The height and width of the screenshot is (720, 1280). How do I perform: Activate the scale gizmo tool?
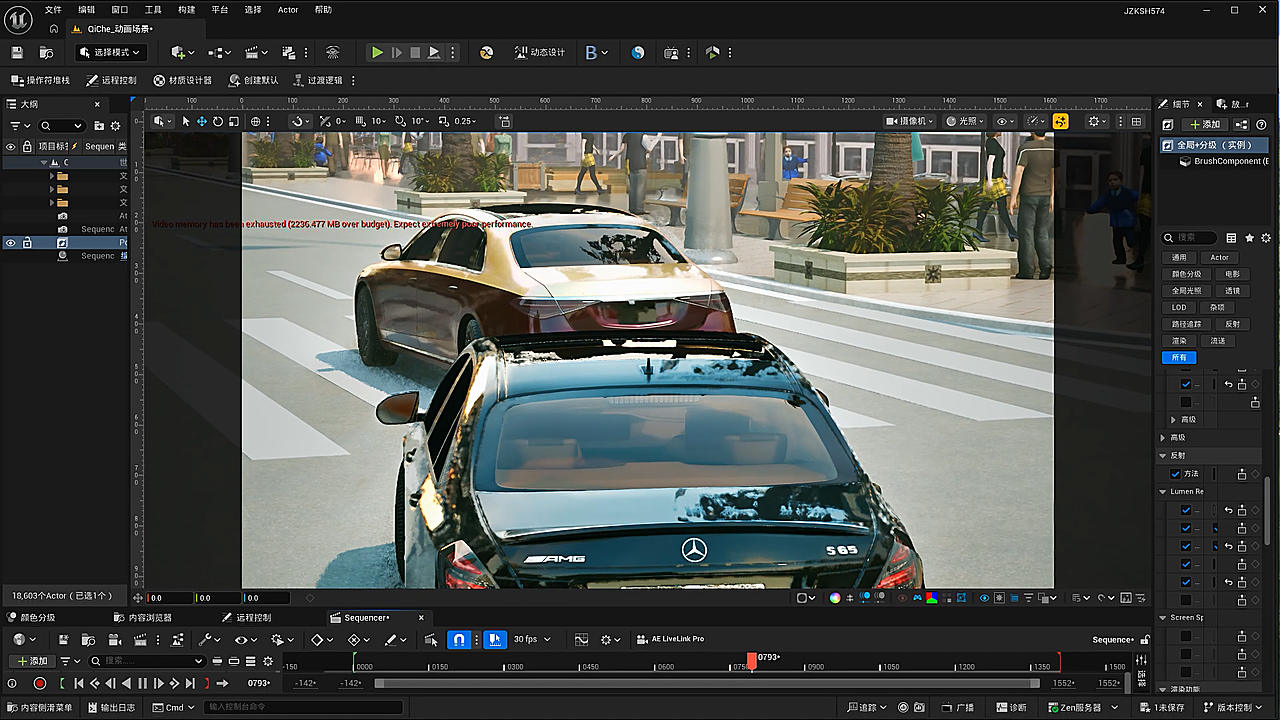click(234, 121)
